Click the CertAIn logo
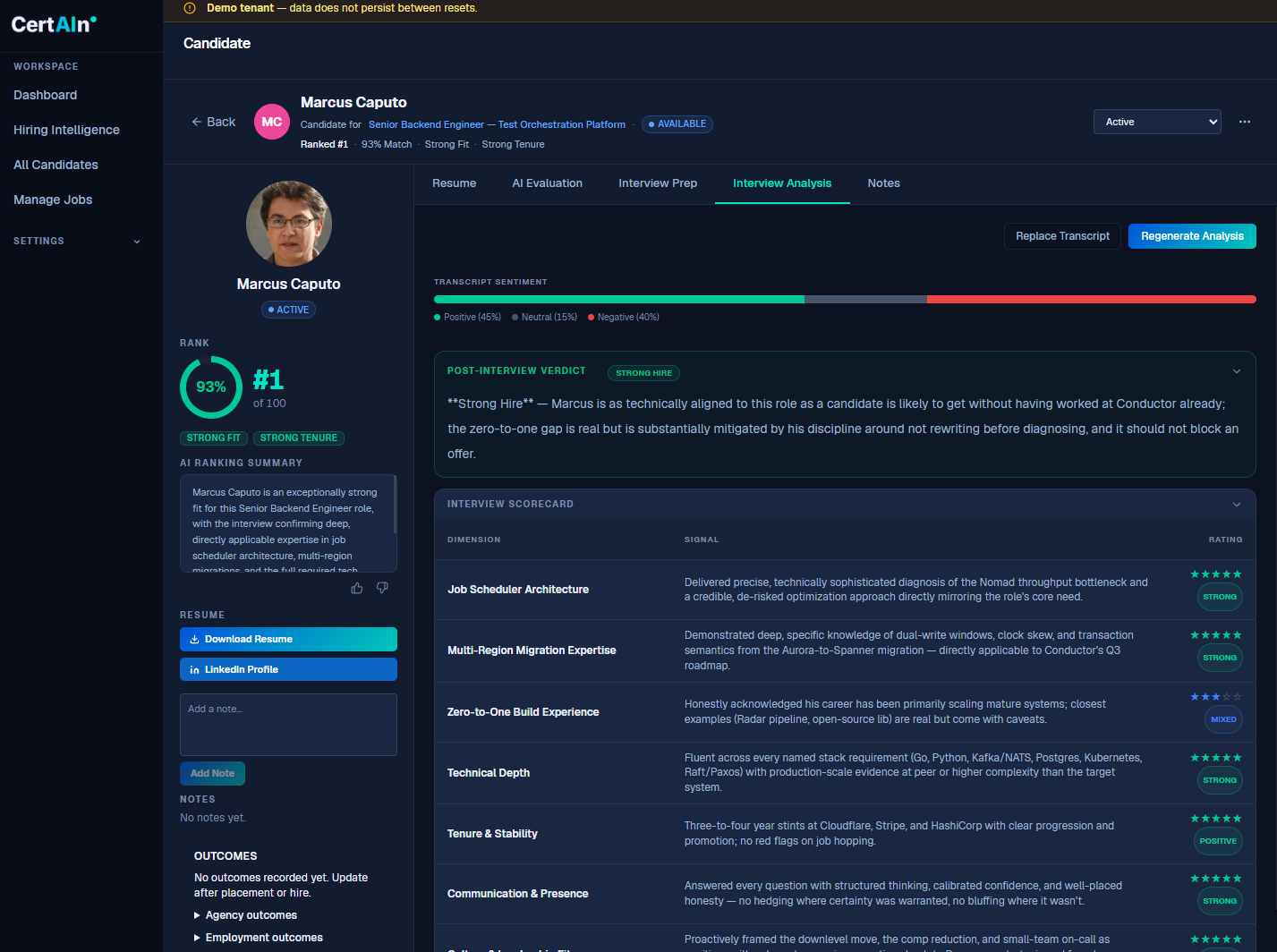1277x952 pixels. click(54, 24)
